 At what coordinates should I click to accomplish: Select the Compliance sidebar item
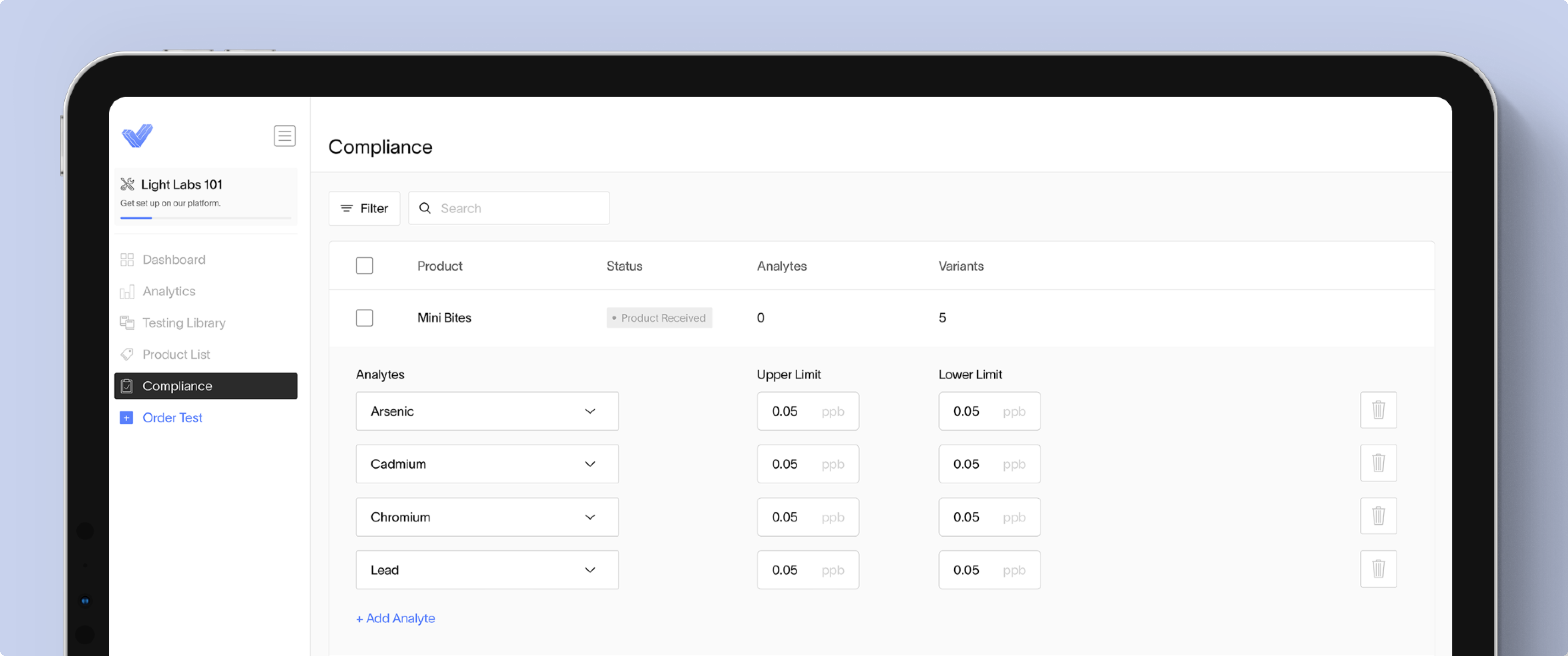pyautogui.click(x=206, y=386)
